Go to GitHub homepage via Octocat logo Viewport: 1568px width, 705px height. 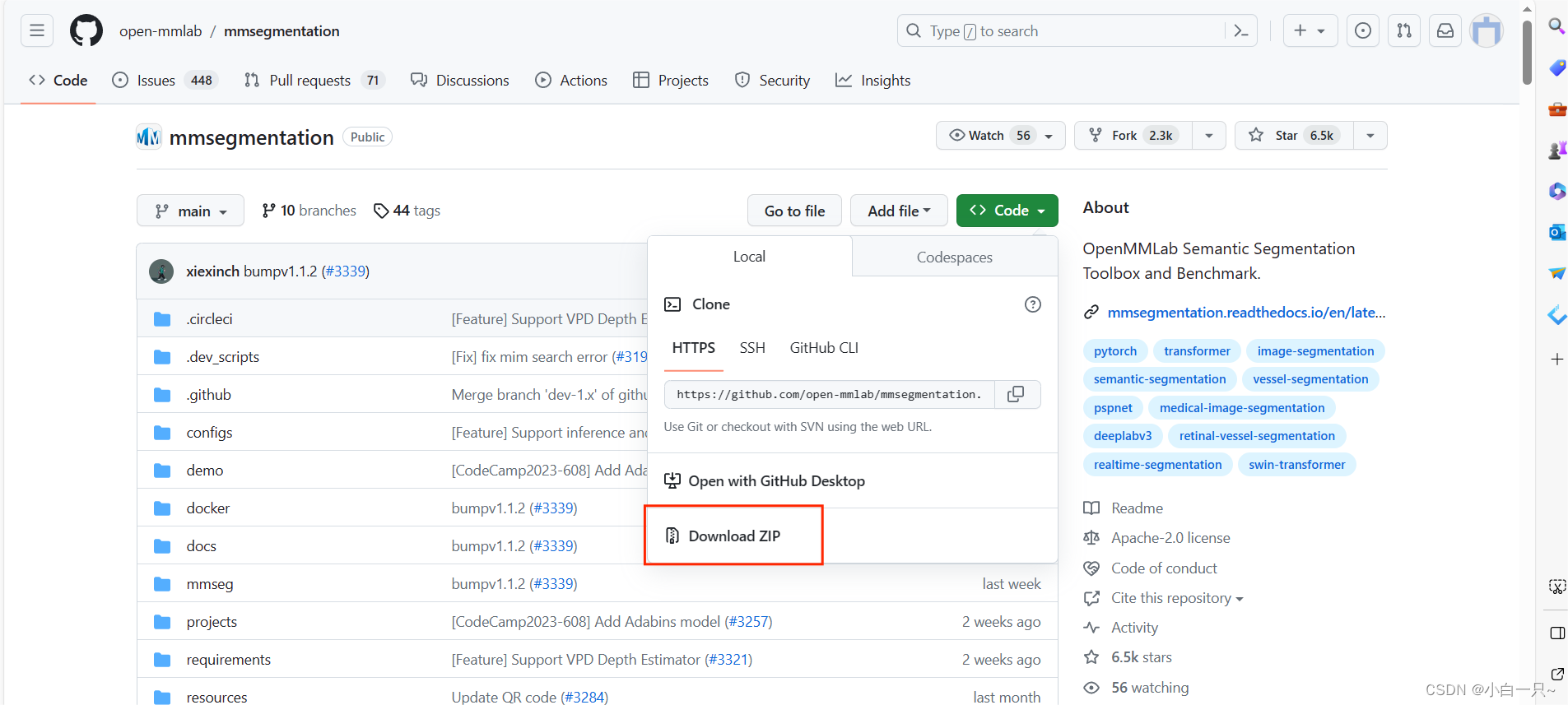coord(86,31)
